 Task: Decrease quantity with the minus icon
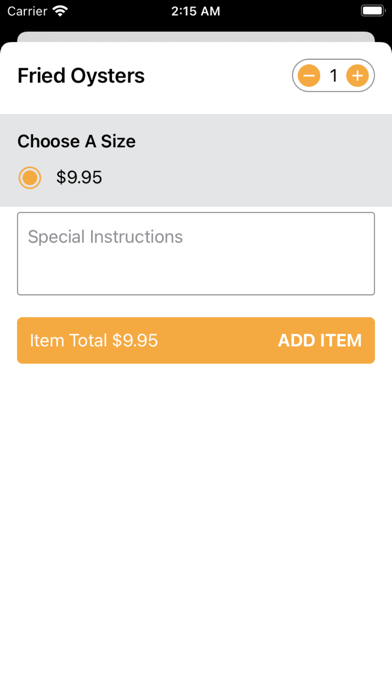click(x=309, y=76)
